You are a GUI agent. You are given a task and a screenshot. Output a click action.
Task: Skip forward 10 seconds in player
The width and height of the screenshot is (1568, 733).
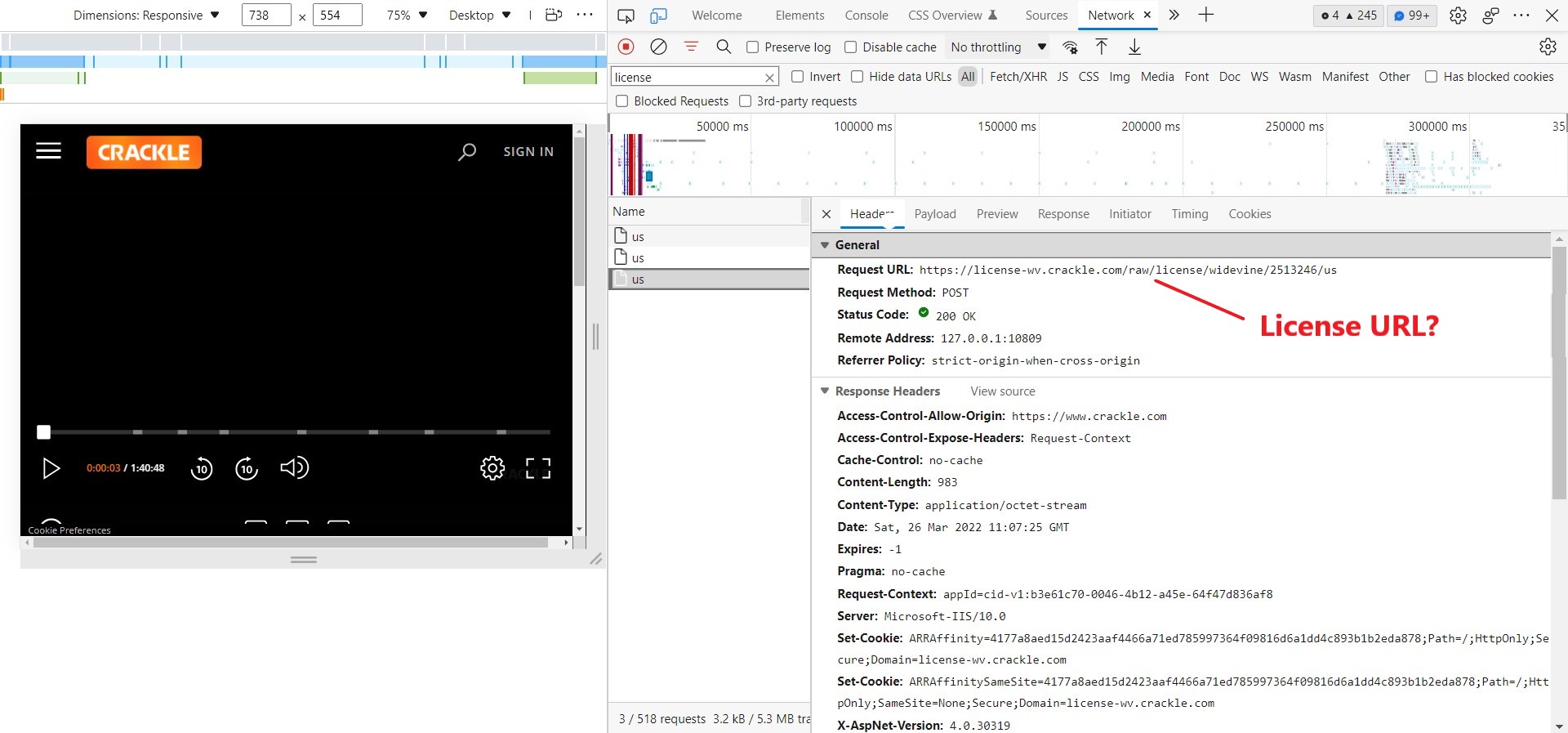pos(247,468)
